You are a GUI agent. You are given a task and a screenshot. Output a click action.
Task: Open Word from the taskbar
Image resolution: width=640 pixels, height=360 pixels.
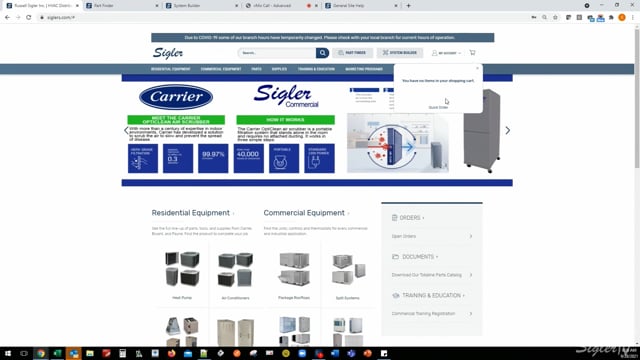pos(335,353)
